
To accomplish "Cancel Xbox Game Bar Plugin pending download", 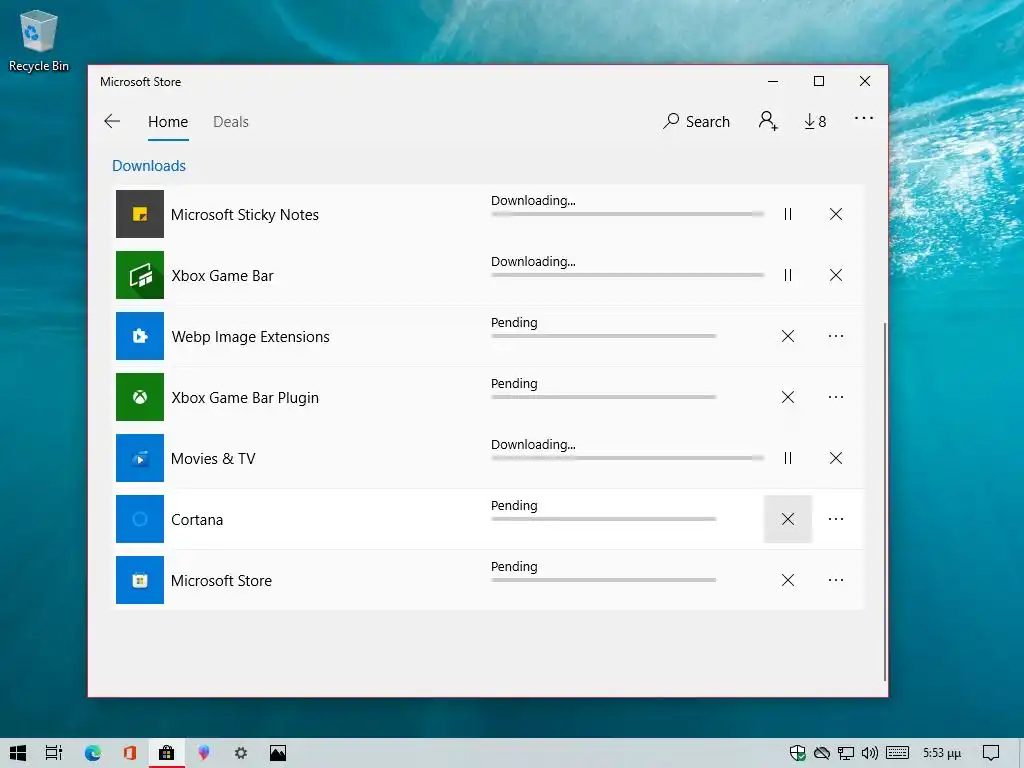I will pos(788,397).
